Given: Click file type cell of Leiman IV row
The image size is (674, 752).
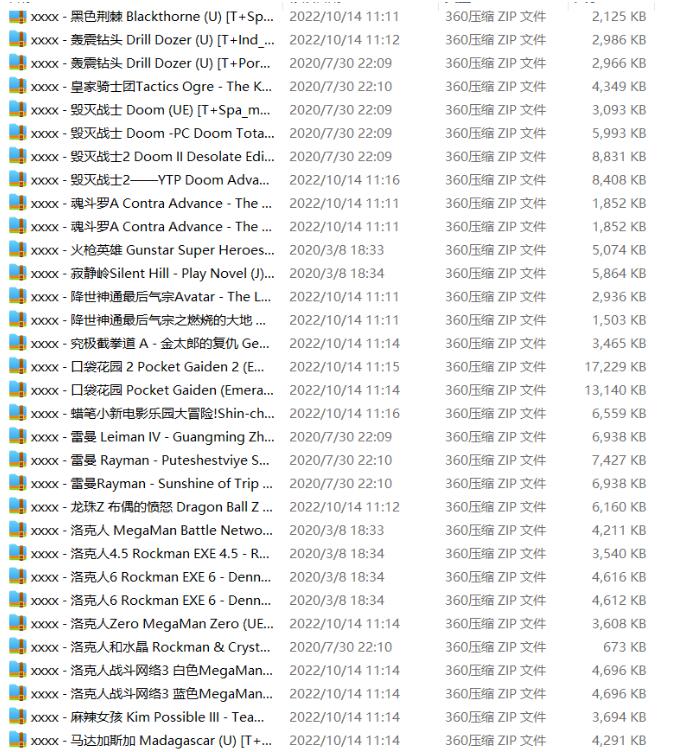Looking at the screenshot, I should click(495, 437).
